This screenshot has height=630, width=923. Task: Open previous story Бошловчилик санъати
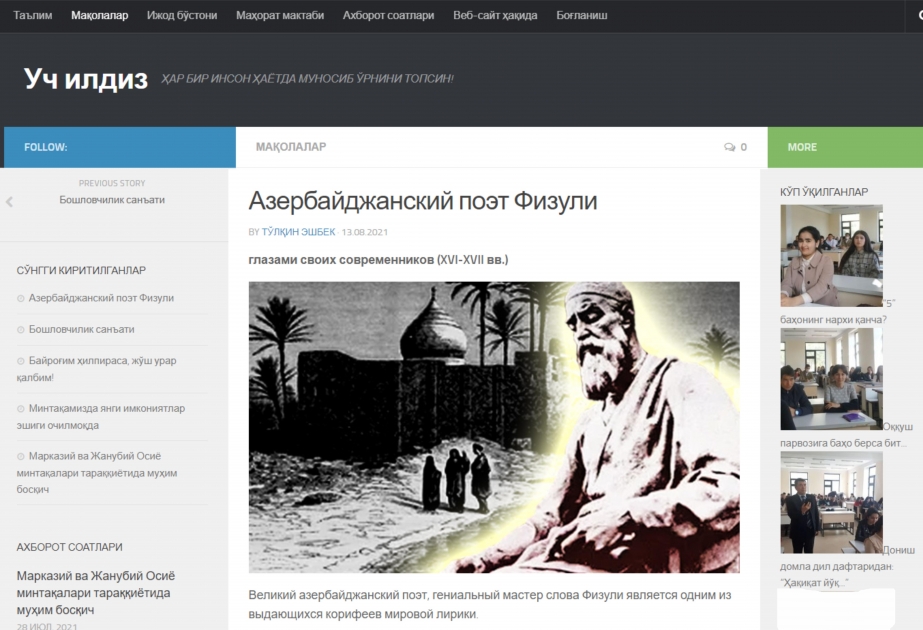tap(112, 200)
